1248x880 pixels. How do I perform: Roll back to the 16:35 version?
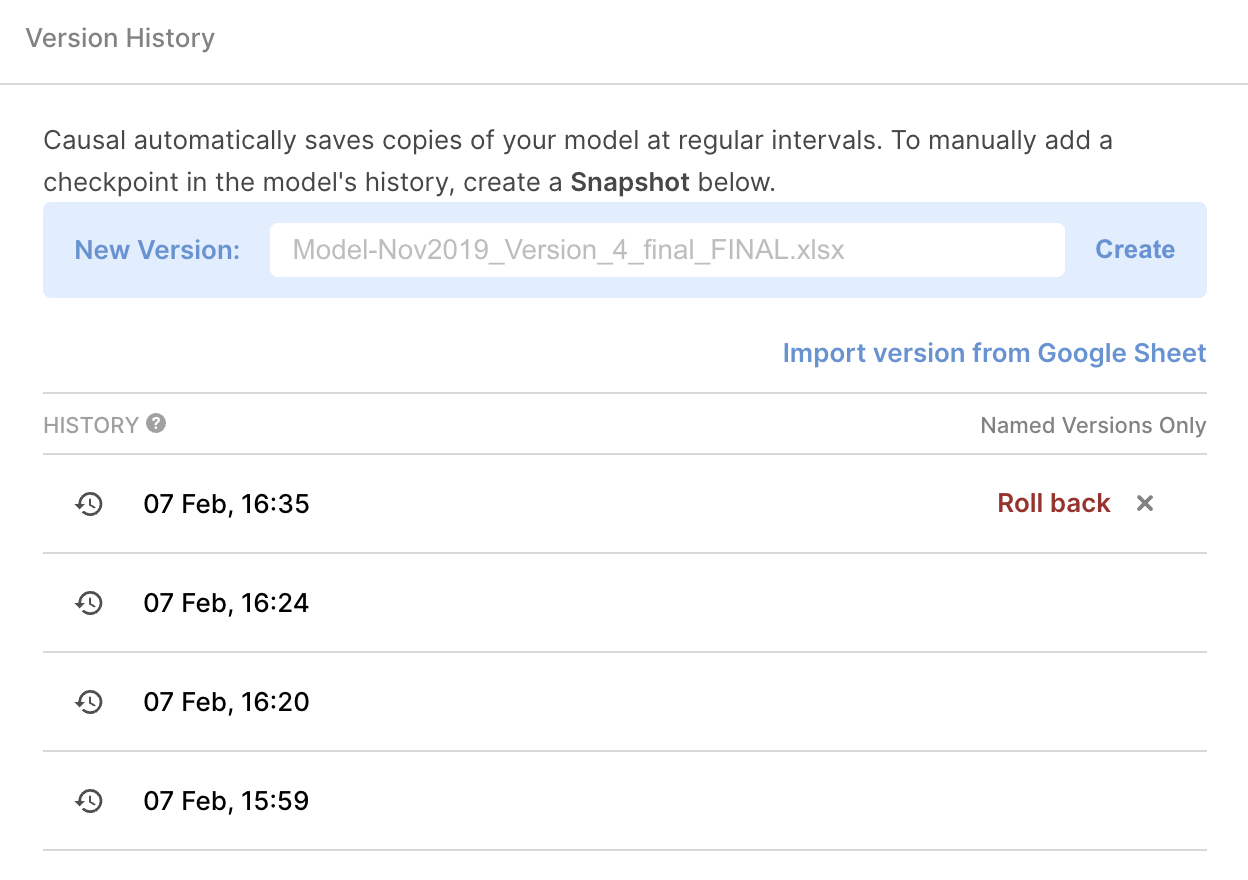click(1053, 503)
